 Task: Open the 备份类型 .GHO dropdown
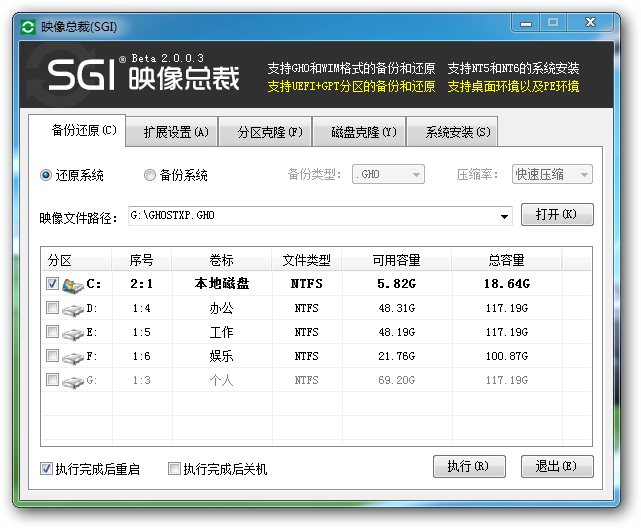[388, 175]
